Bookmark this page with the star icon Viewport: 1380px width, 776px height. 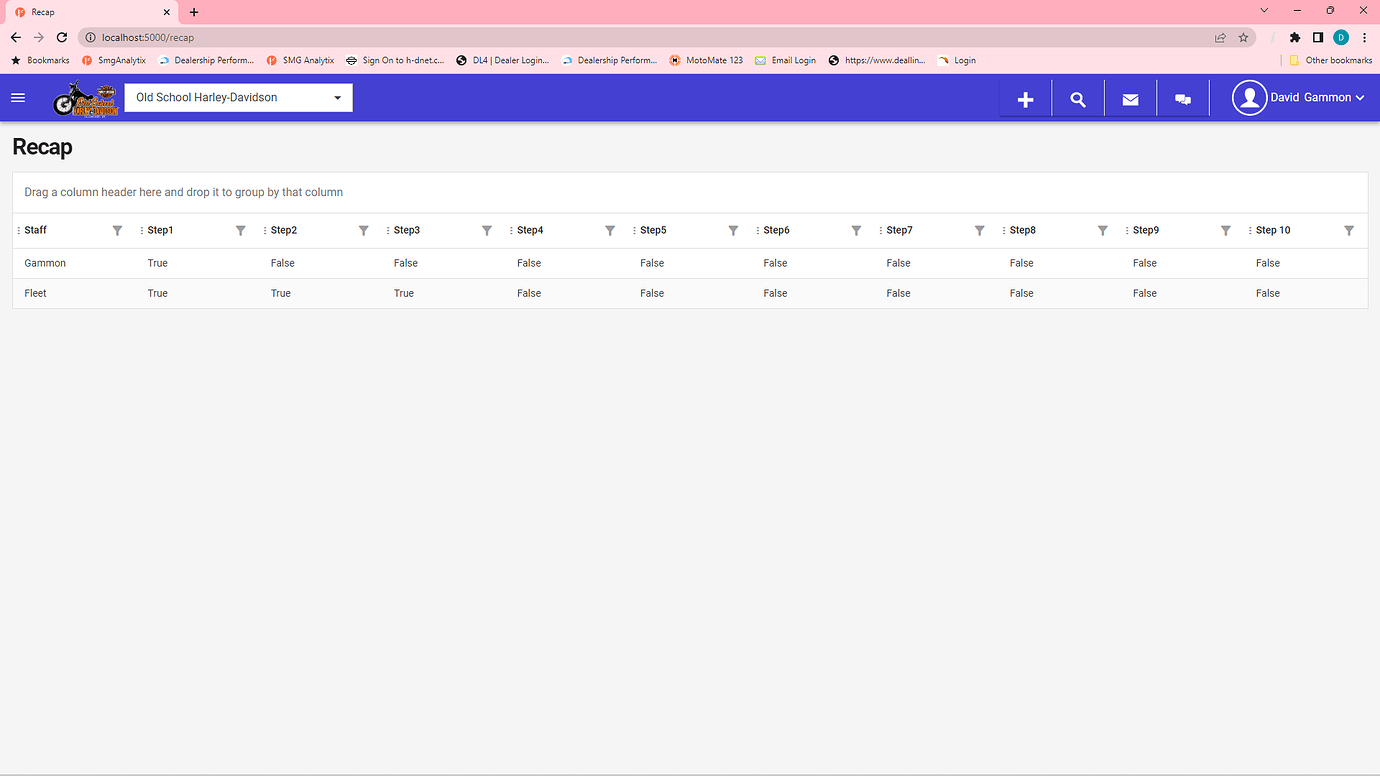(x=1243, y=37)
